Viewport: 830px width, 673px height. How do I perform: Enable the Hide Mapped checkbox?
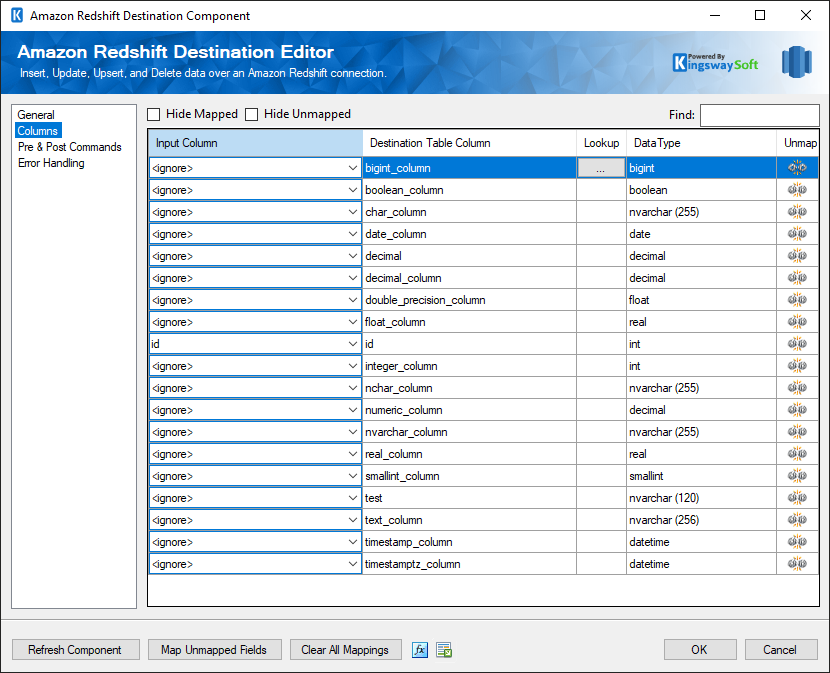point(154,114)
